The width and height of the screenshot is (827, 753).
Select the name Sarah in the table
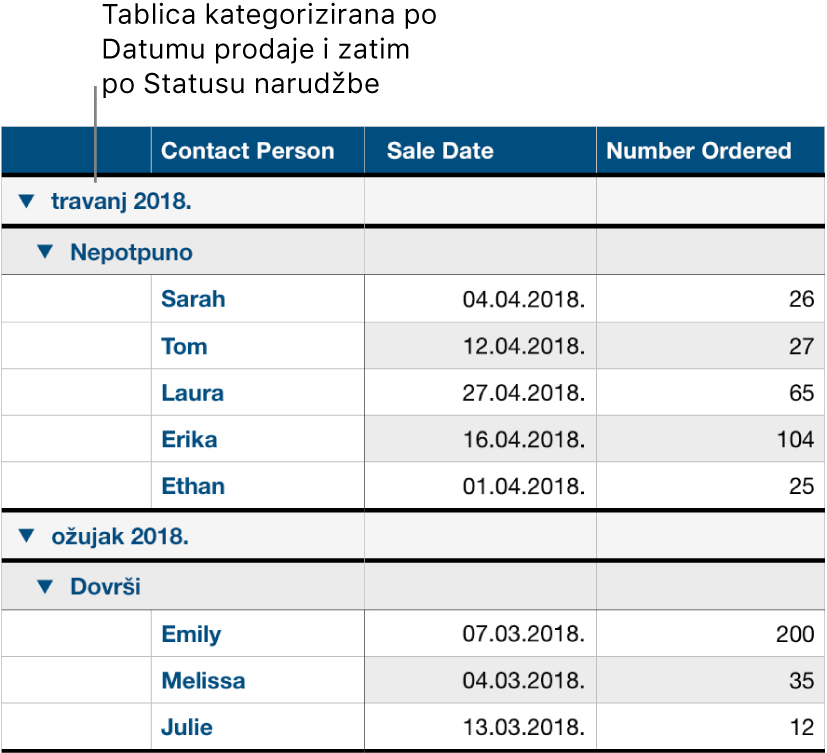click(193, 299)
